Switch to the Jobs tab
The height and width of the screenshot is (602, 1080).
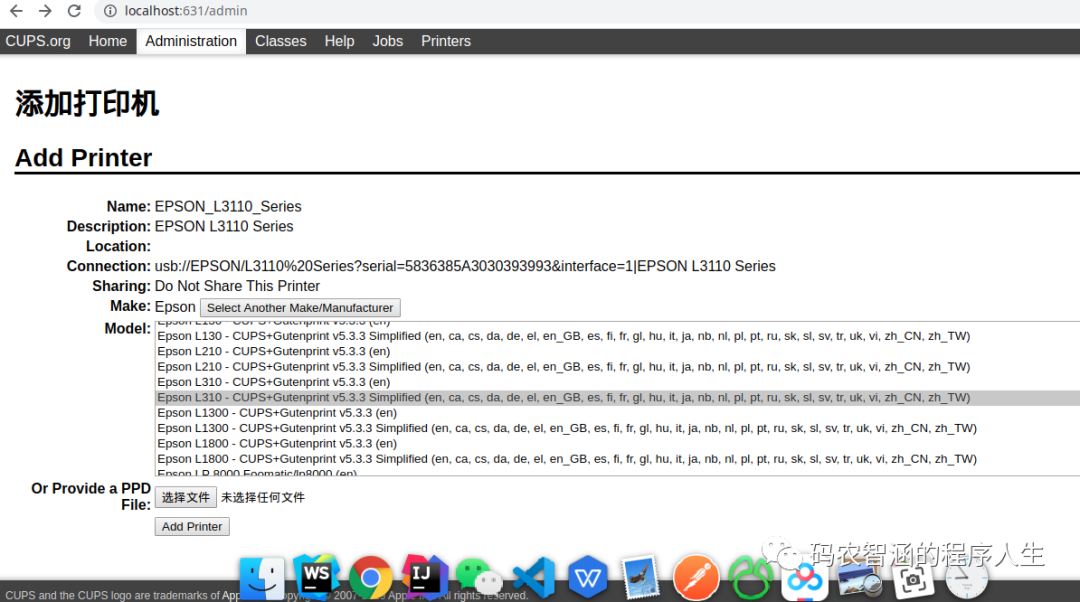(x=387, y=41)
